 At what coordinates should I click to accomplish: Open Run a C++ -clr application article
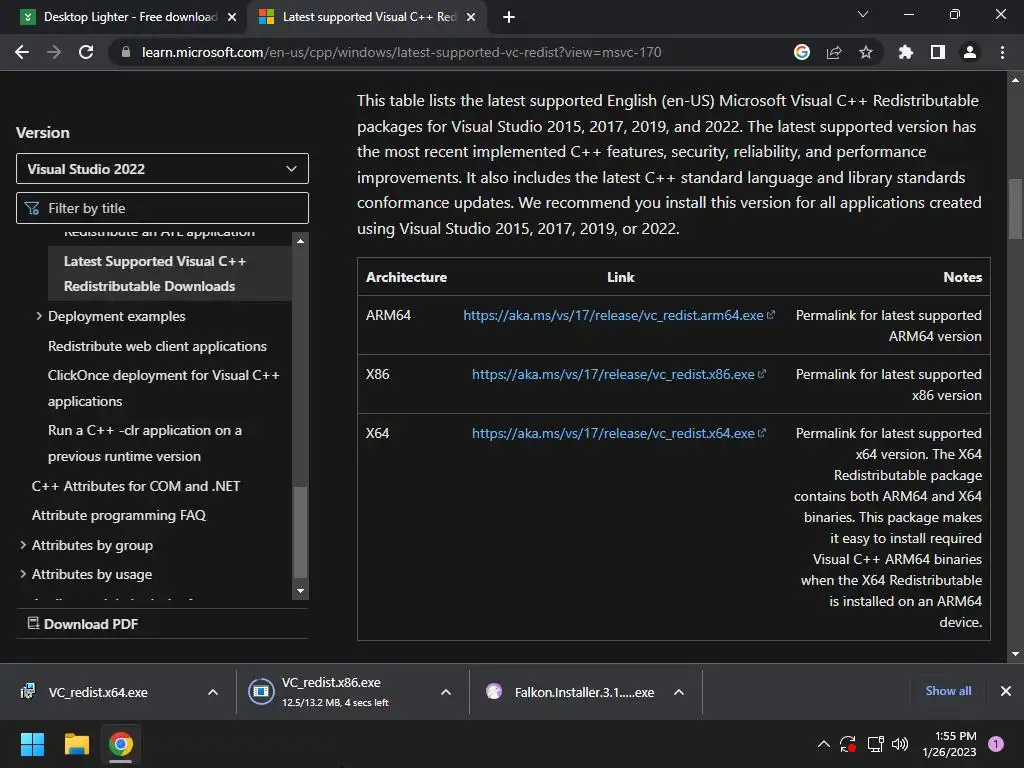144,443
